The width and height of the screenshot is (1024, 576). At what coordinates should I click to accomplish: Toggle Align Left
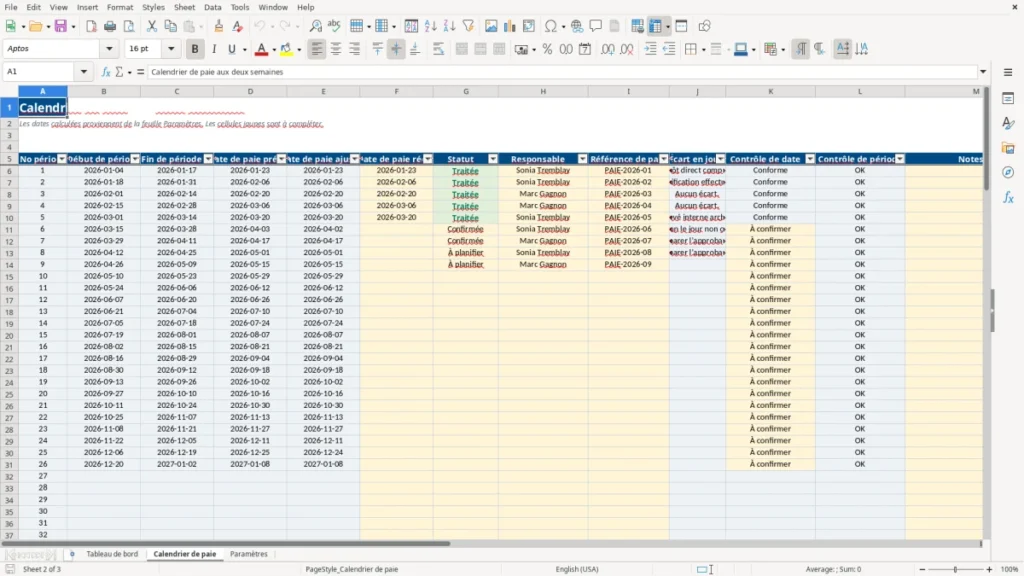[317, 49]
